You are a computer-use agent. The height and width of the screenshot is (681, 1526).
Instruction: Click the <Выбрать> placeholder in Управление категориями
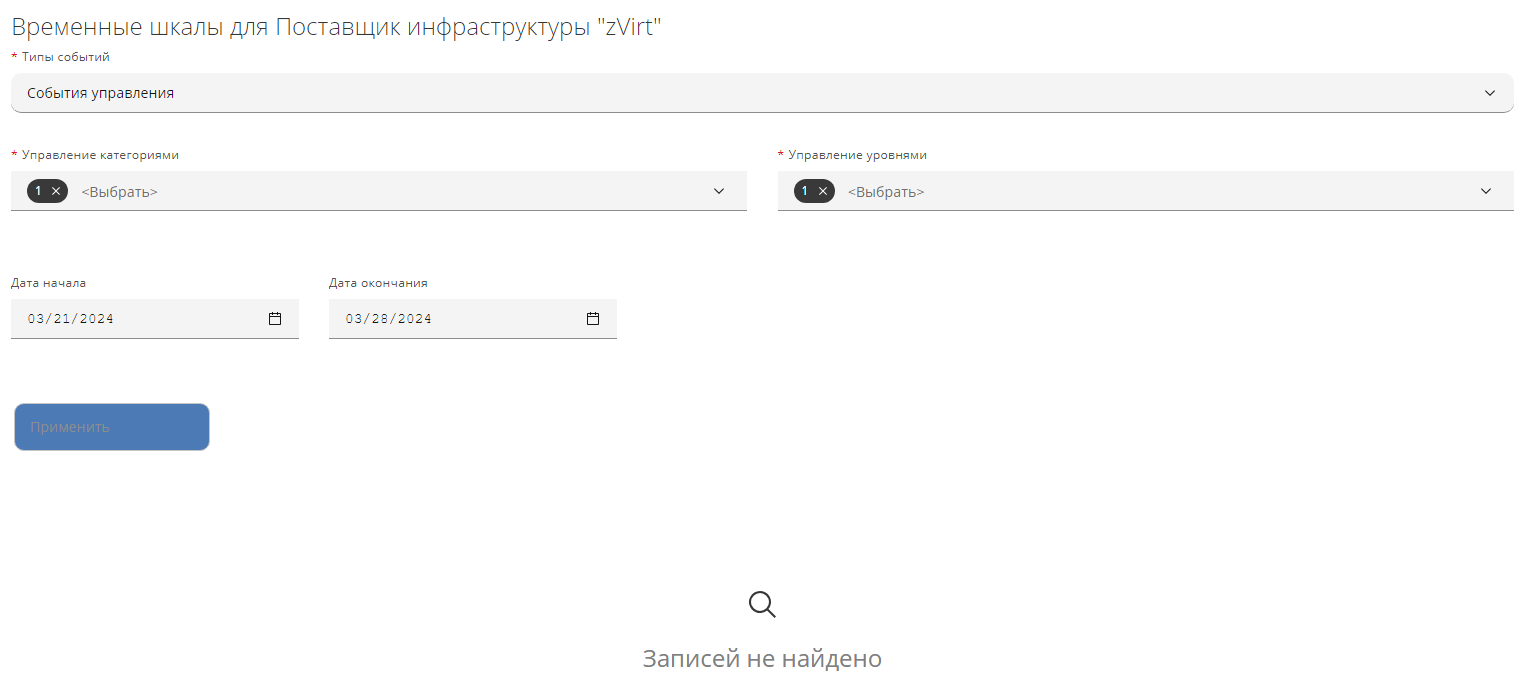(119, 192)
